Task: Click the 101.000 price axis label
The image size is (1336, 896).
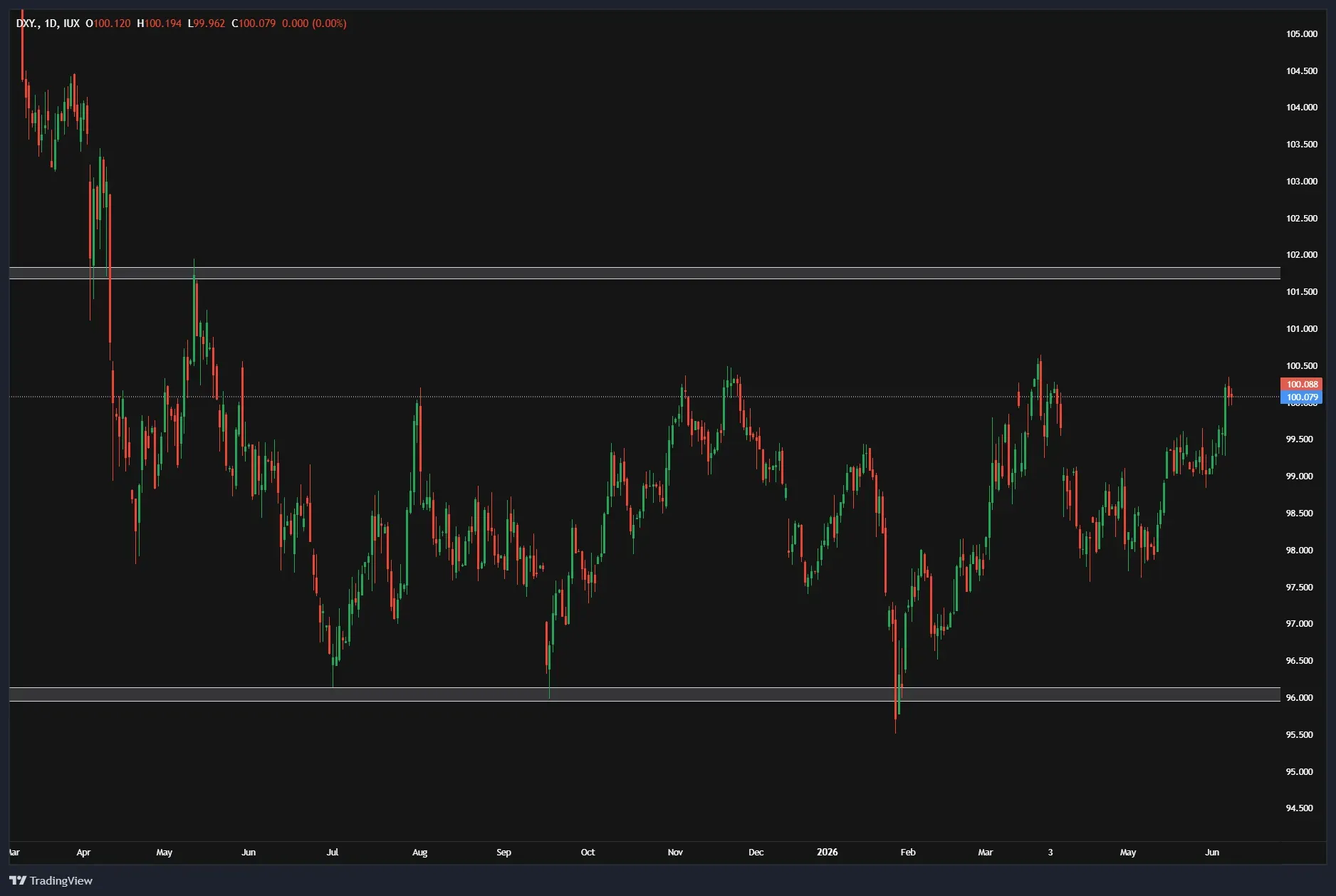Action: click(x=1302, y=329)
